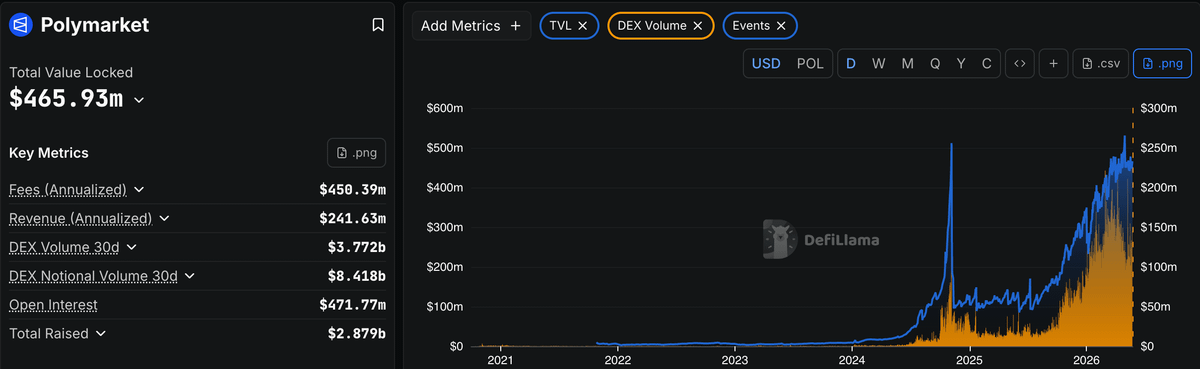The height and width of the screenshot is (369, 1200).
Task: Click the $241.63m revenue value
Action: [352, 218]
